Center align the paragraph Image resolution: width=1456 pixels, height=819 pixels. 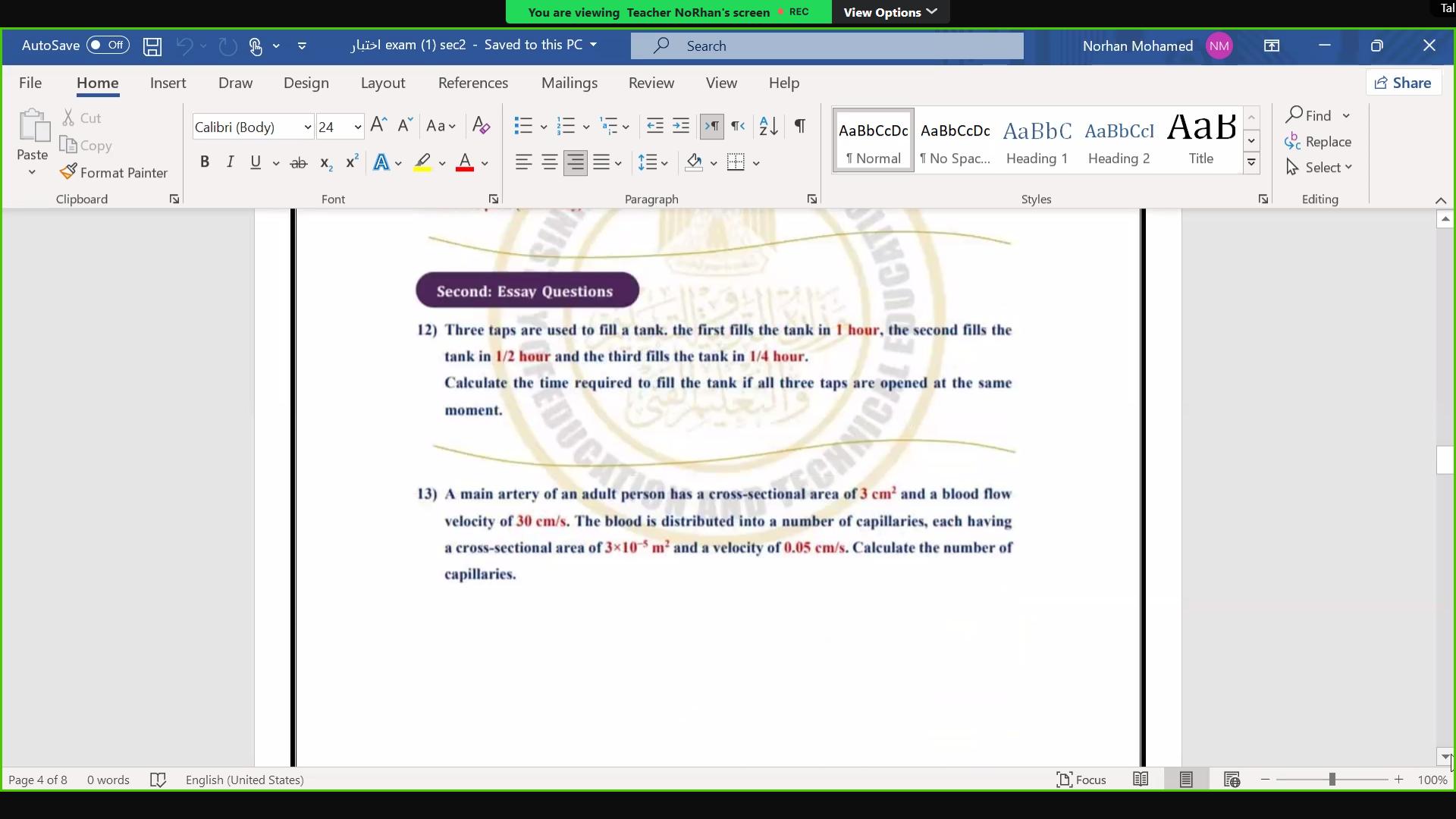coord(550,163)
